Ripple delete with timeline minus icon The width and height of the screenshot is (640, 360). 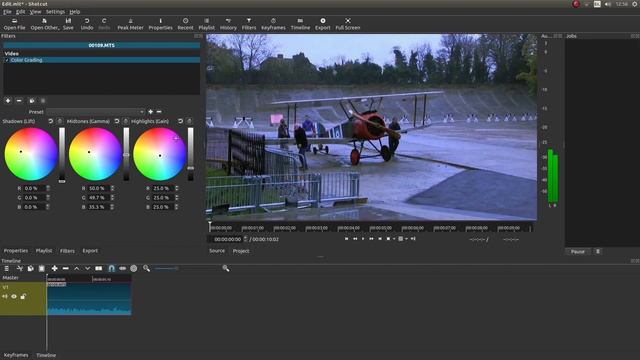click(65, 268)
